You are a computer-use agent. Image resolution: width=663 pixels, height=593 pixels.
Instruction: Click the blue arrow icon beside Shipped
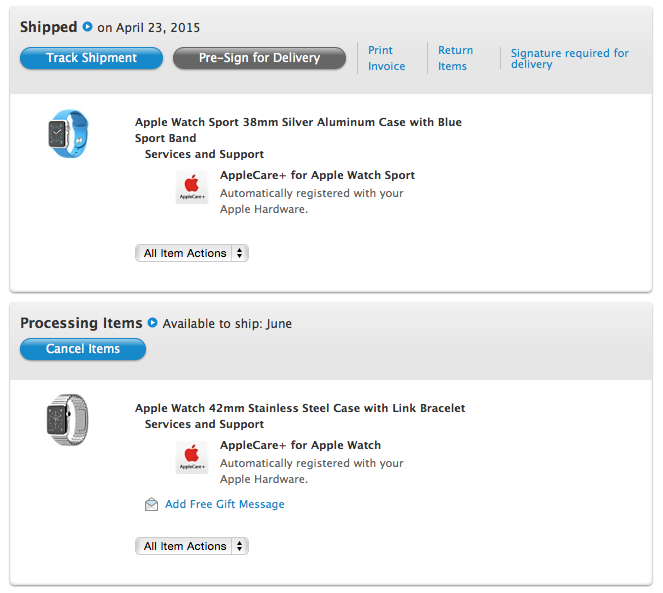point(88,27)
